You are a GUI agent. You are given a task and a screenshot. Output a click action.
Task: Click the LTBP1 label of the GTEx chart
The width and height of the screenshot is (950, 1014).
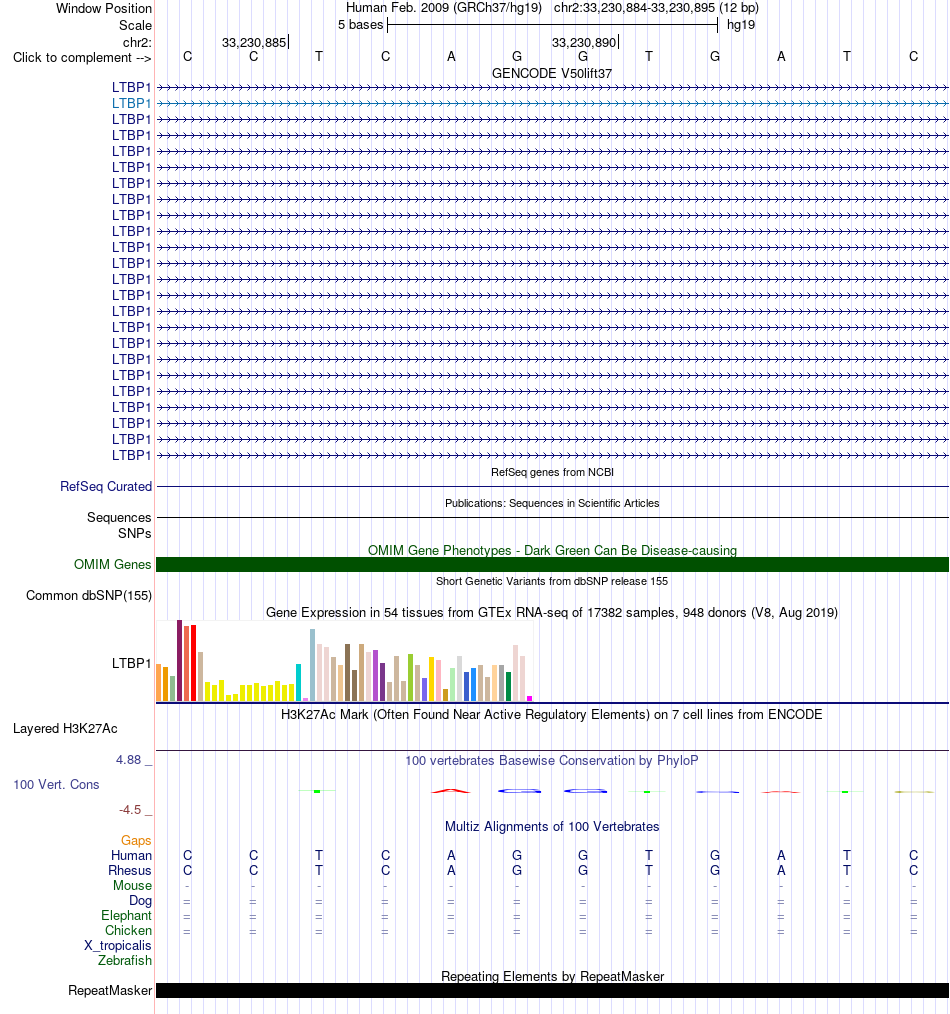pos(131,663)
